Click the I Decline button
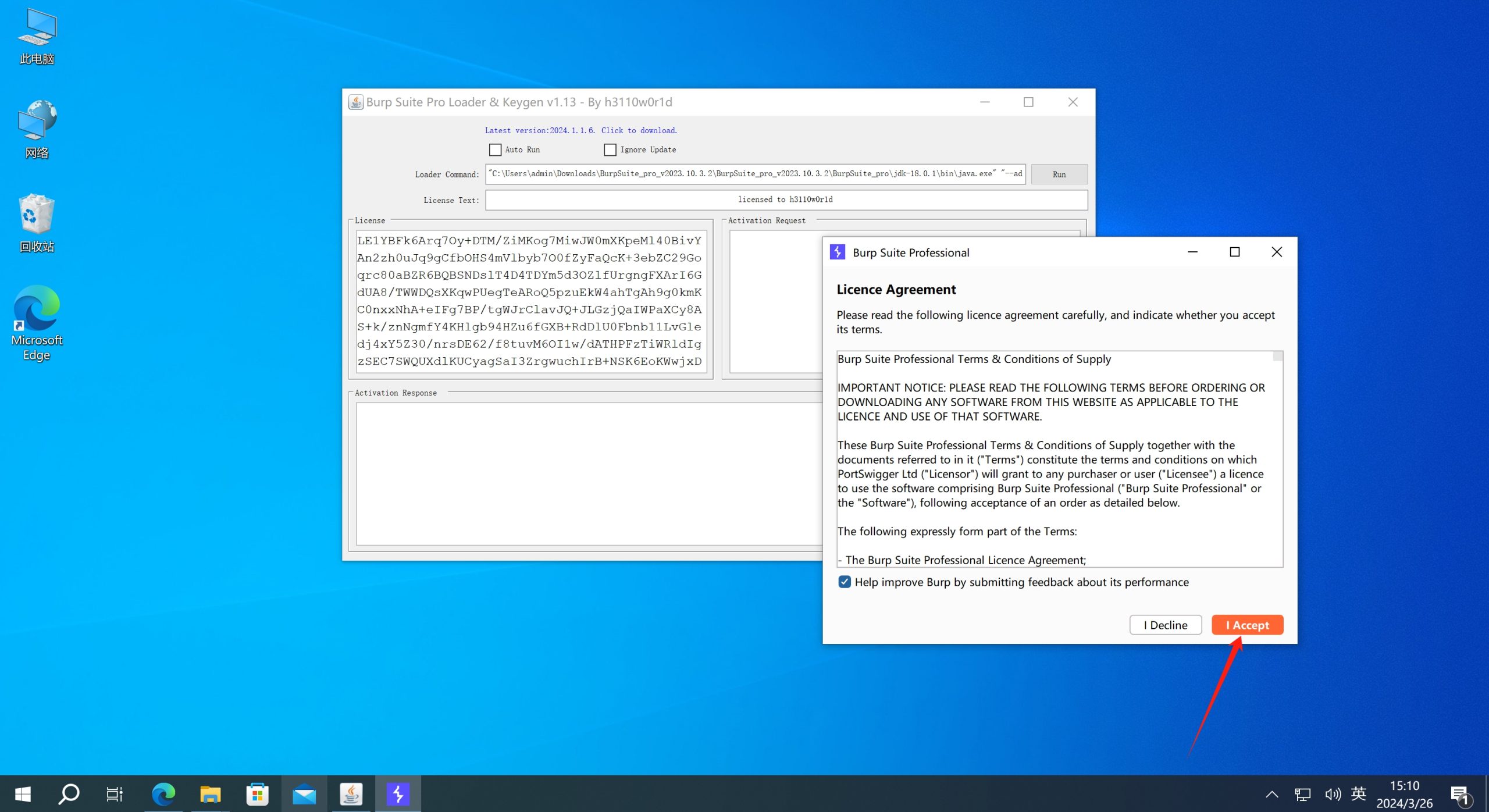This screenshot has height=812, width=1489. pyautogui.click(x=1165, y=625)
